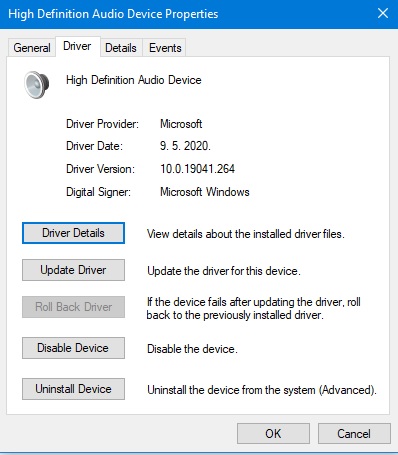Image resolution: width=398 pixels, height=455 pixels.
Task: Close the Properties dialog window
Action: (383, 14)
